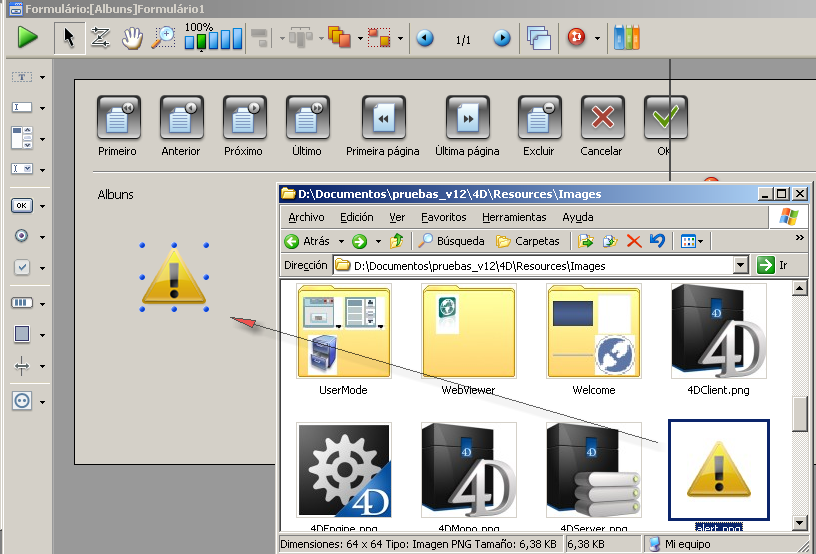
Task: Pick the check box object tool
Action: [22, 268]
